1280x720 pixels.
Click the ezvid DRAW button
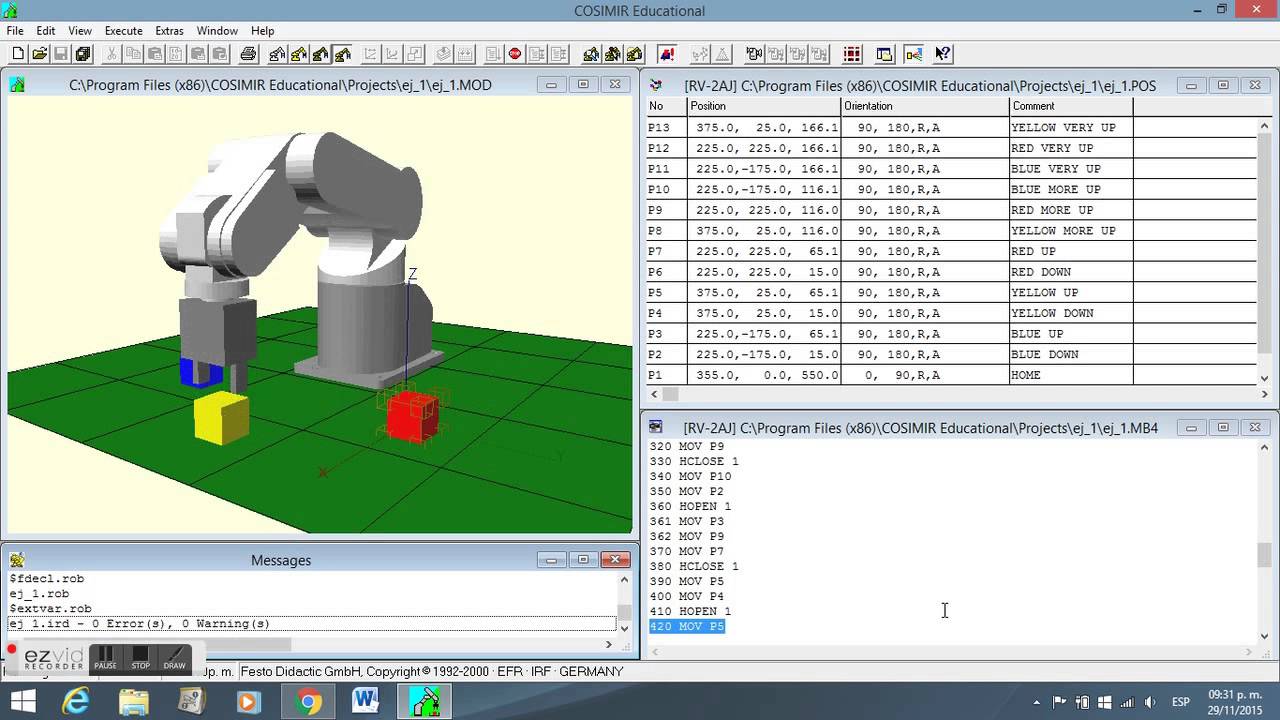[174, 658]
